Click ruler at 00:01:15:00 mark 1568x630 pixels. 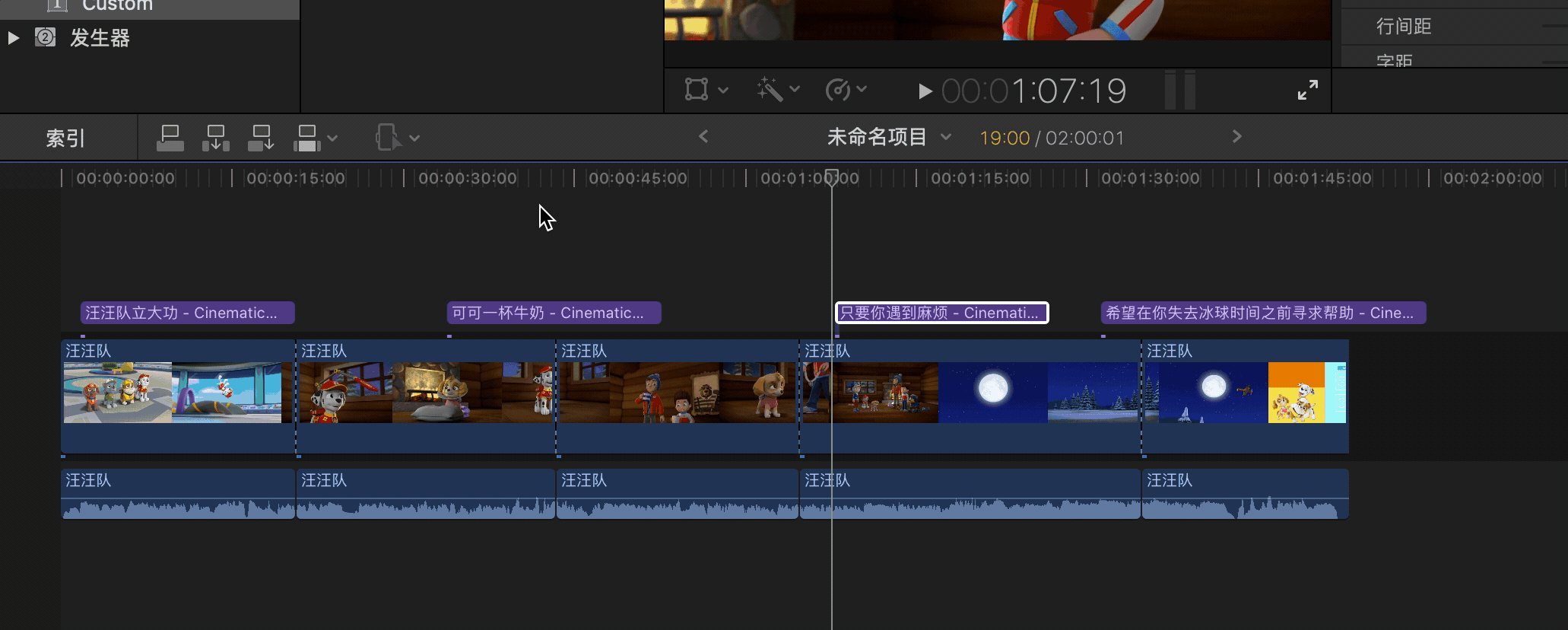980,178
